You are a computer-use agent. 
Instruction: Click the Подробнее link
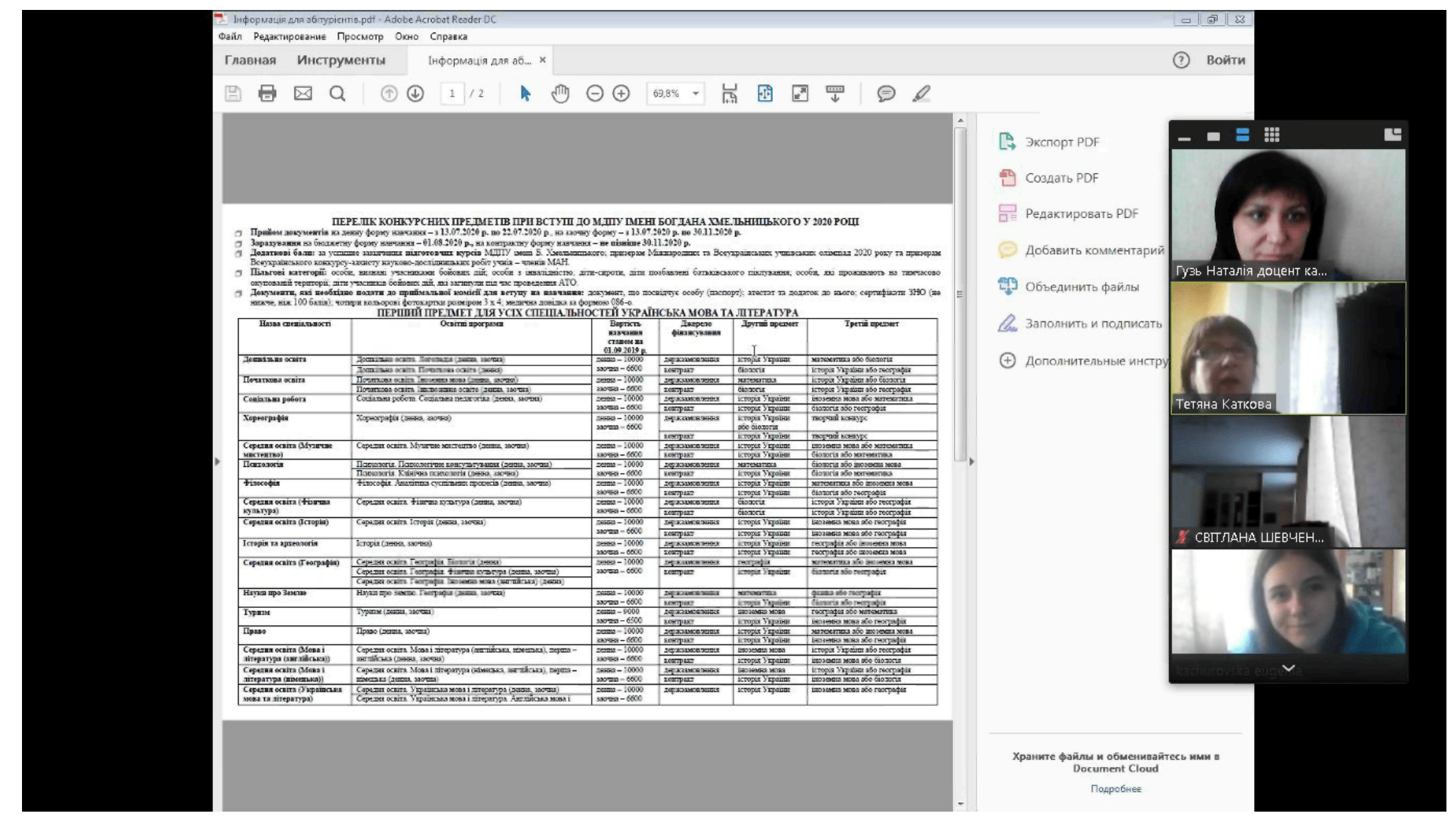tap(1116, 789)
